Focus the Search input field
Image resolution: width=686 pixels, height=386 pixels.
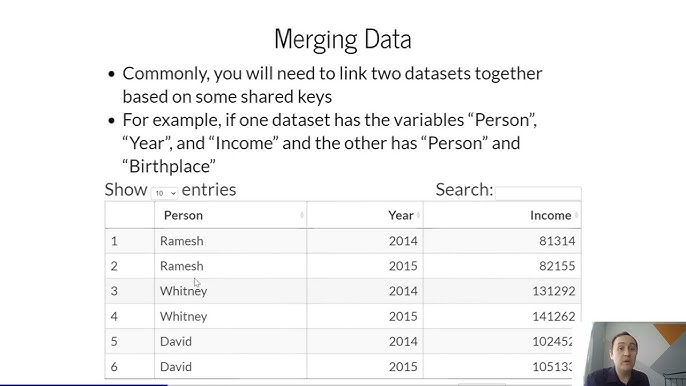(538, 193)
